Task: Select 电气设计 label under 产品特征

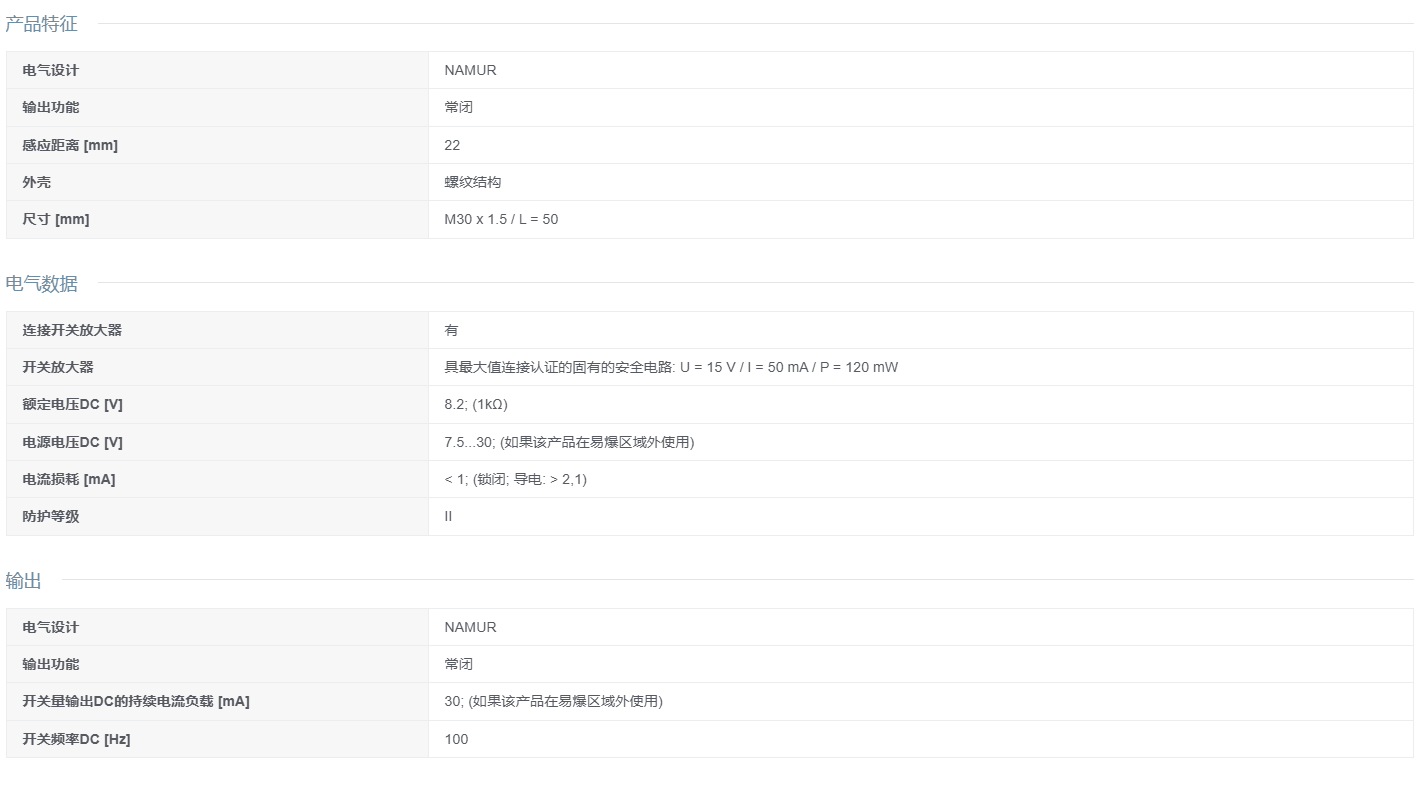Action: 51,70
